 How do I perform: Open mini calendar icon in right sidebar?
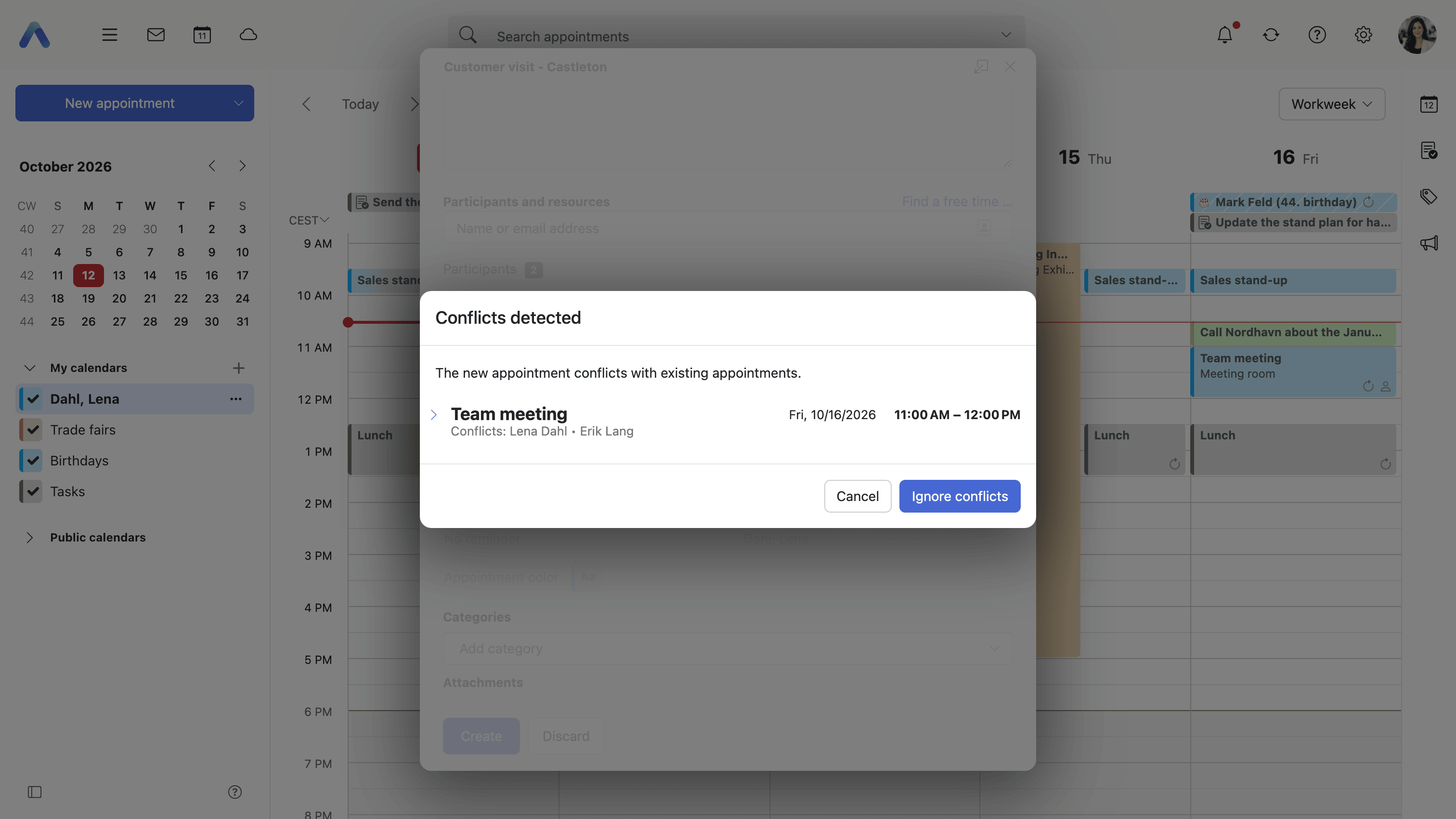coord(1429,104)
